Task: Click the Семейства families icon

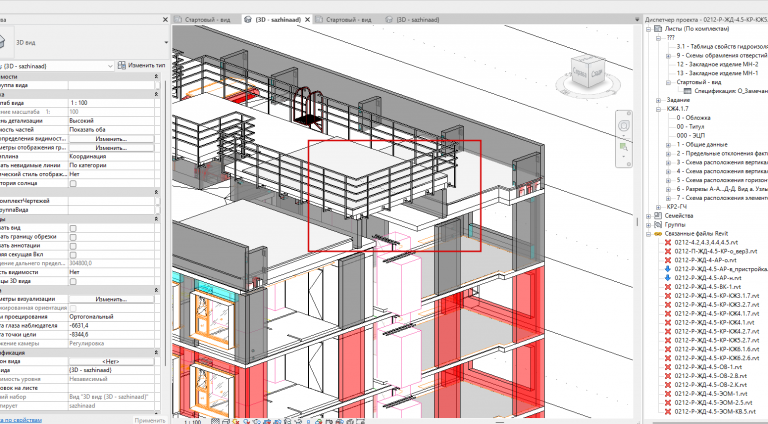Action: coord(658,216)
